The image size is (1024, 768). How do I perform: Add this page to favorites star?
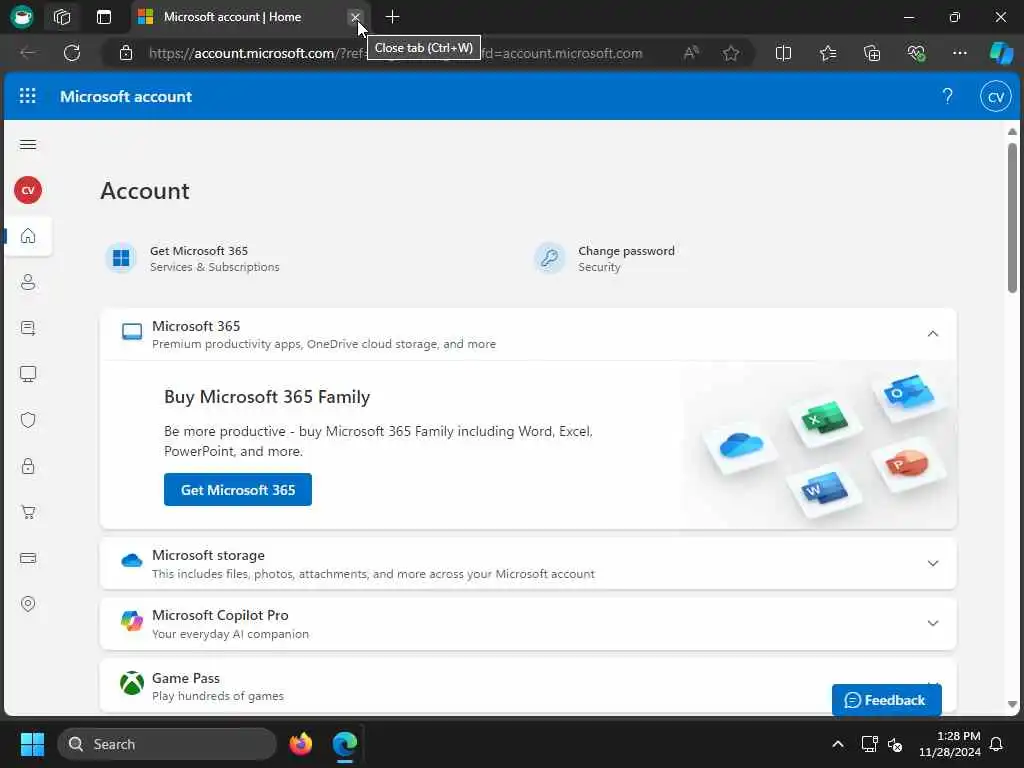(x=731, y=53)
